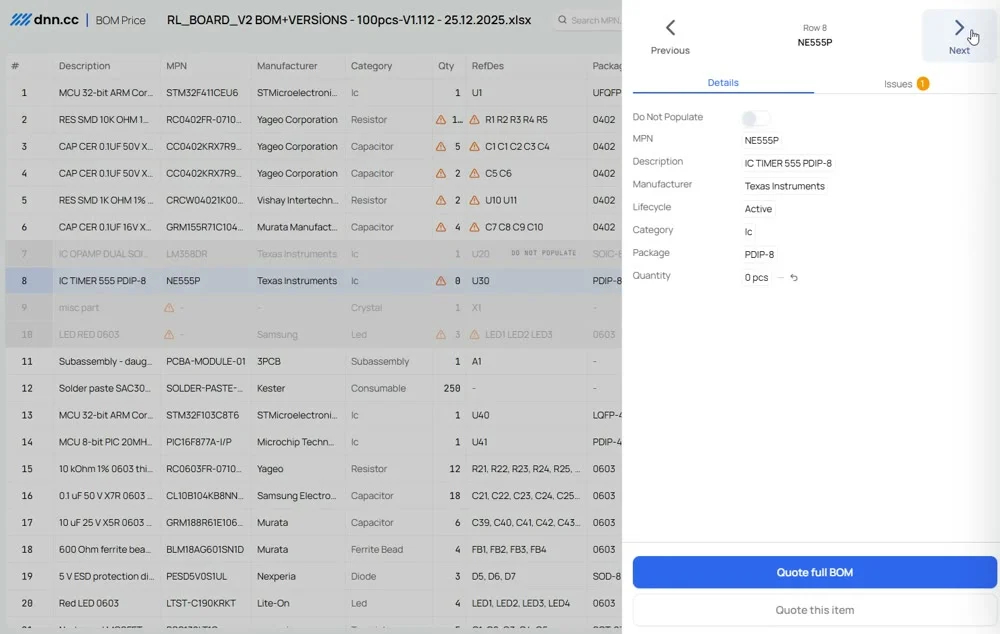Reset the quantity with the undo arrow

(794, 277)
